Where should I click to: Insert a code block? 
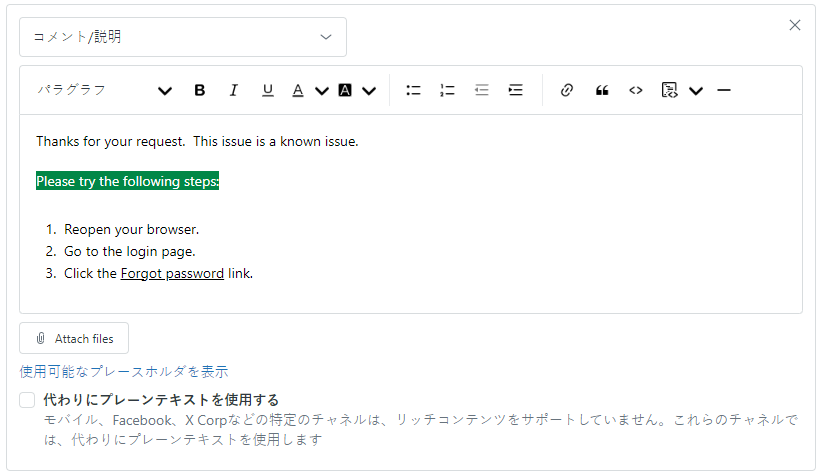(669, 91)
